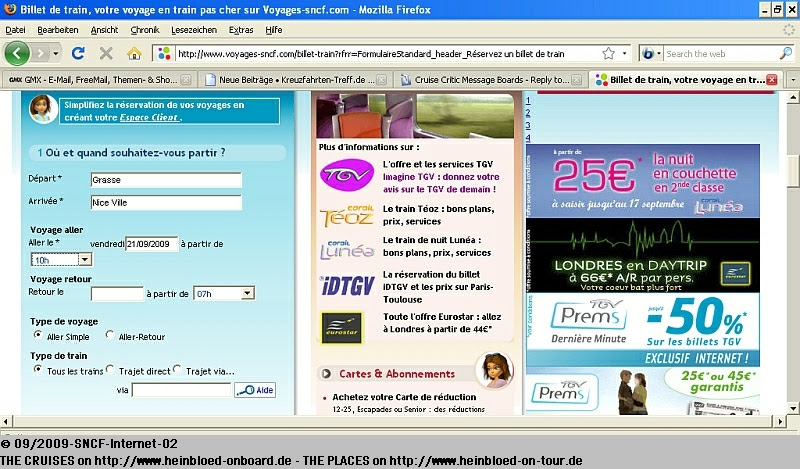Click the Eurostar logo icon
This screenshot has width=800, height=469.
point(341,327)
